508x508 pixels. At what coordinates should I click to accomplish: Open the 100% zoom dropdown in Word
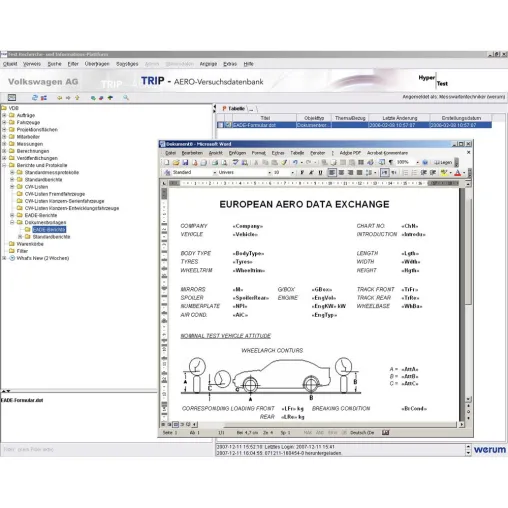pos(417,162)
